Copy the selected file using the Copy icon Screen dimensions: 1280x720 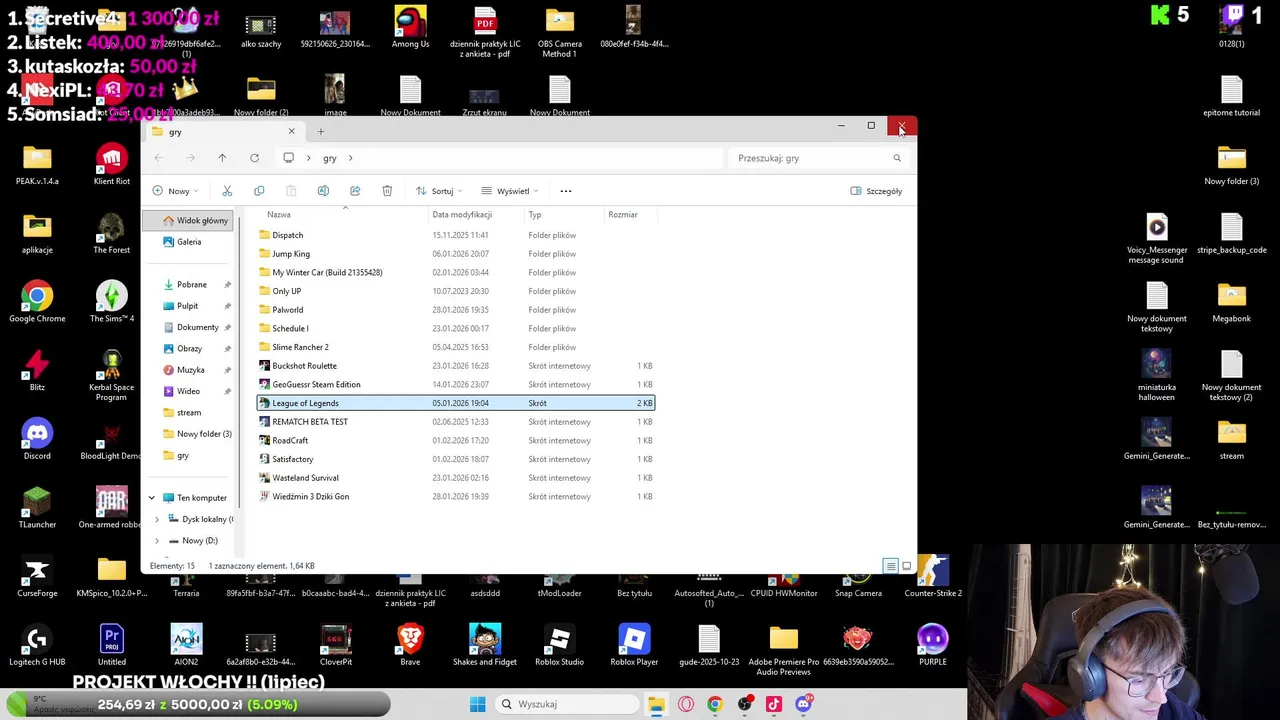pyautogui.click(x=259, y=191)
